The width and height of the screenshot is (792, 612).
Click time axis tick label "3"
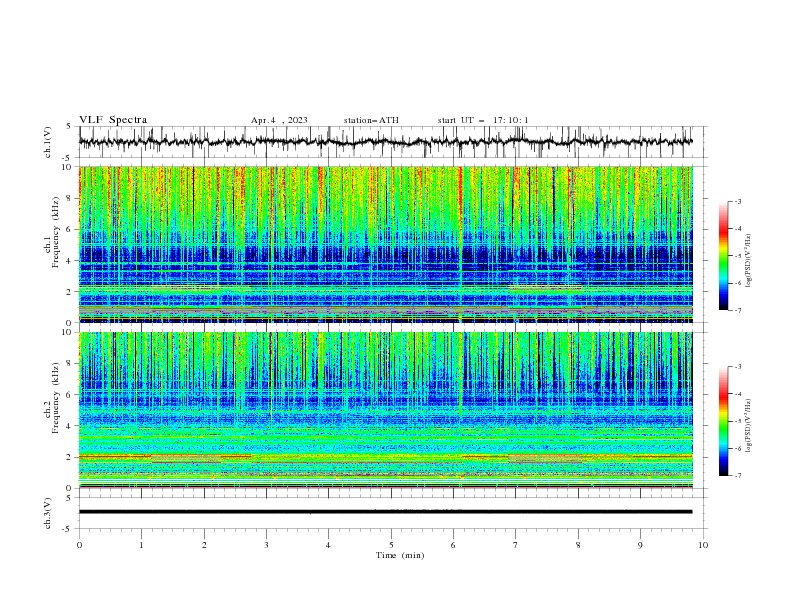click(x=266, y=545)
